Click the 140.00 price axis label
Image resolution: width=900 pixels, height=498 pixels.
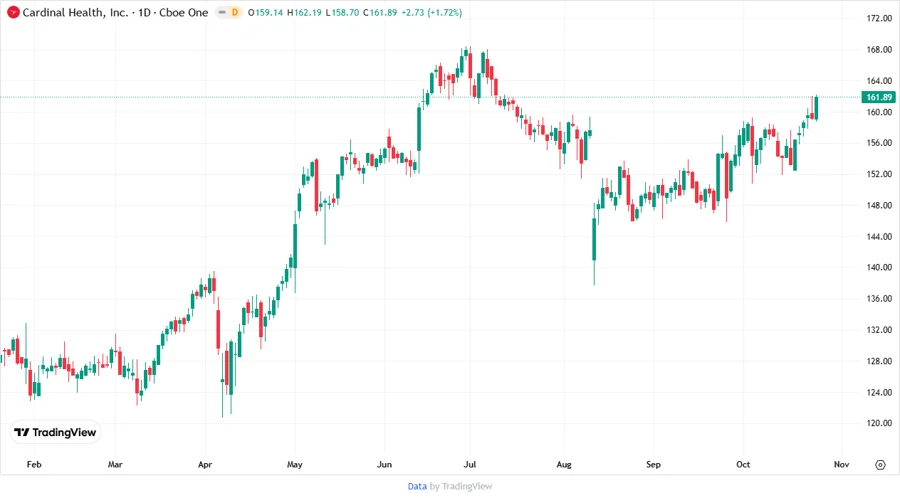tap(879, 267)
